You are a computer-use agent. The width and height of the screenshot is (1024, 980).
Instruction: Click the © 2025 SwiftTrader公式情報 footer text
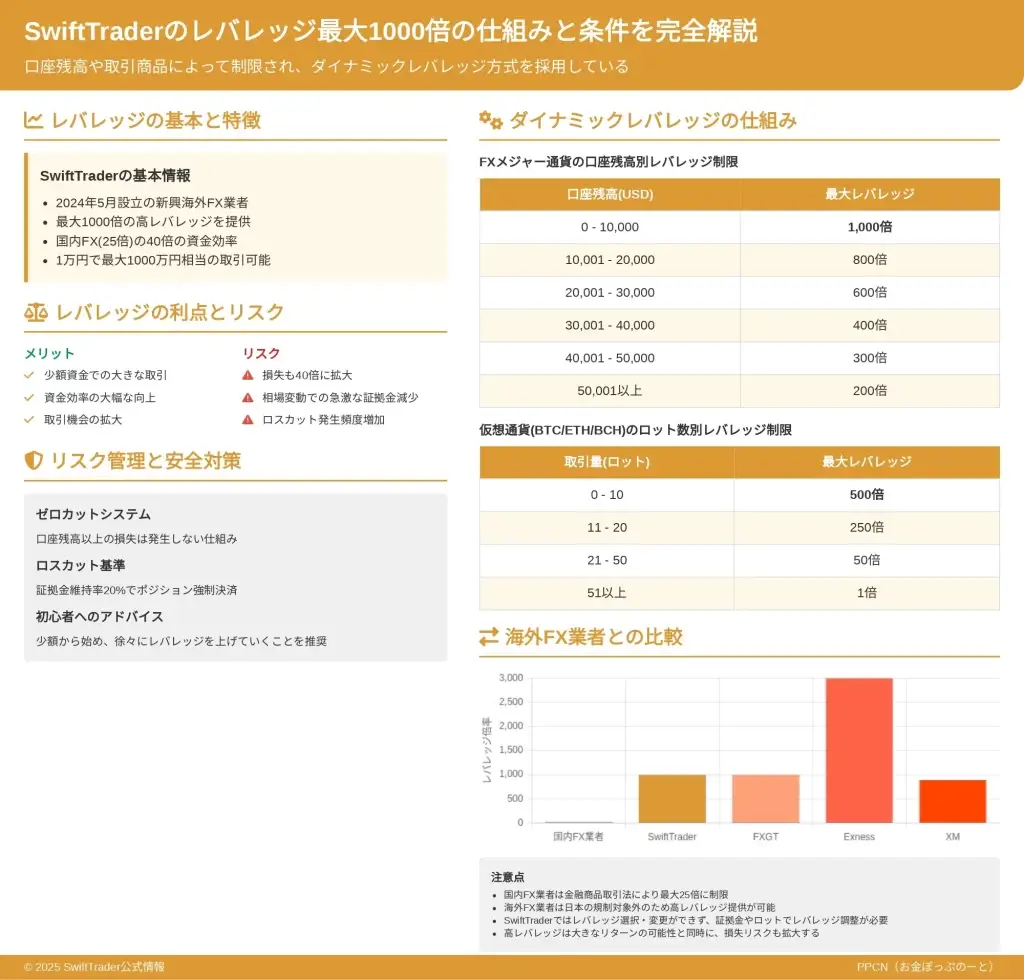[94, 967]
